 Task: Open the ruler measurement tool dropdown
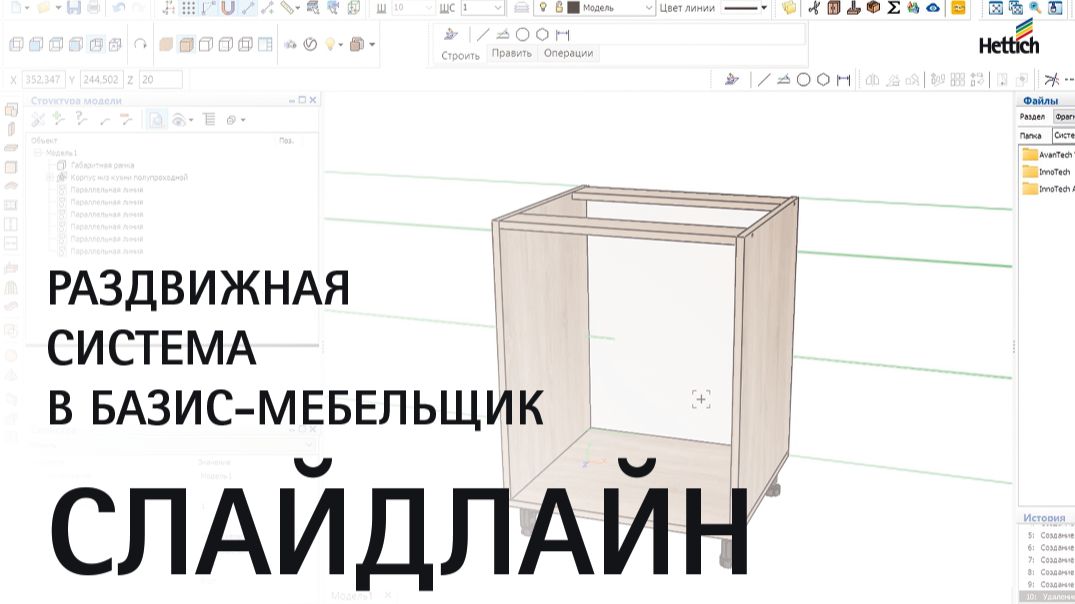(x=298, y=8)
